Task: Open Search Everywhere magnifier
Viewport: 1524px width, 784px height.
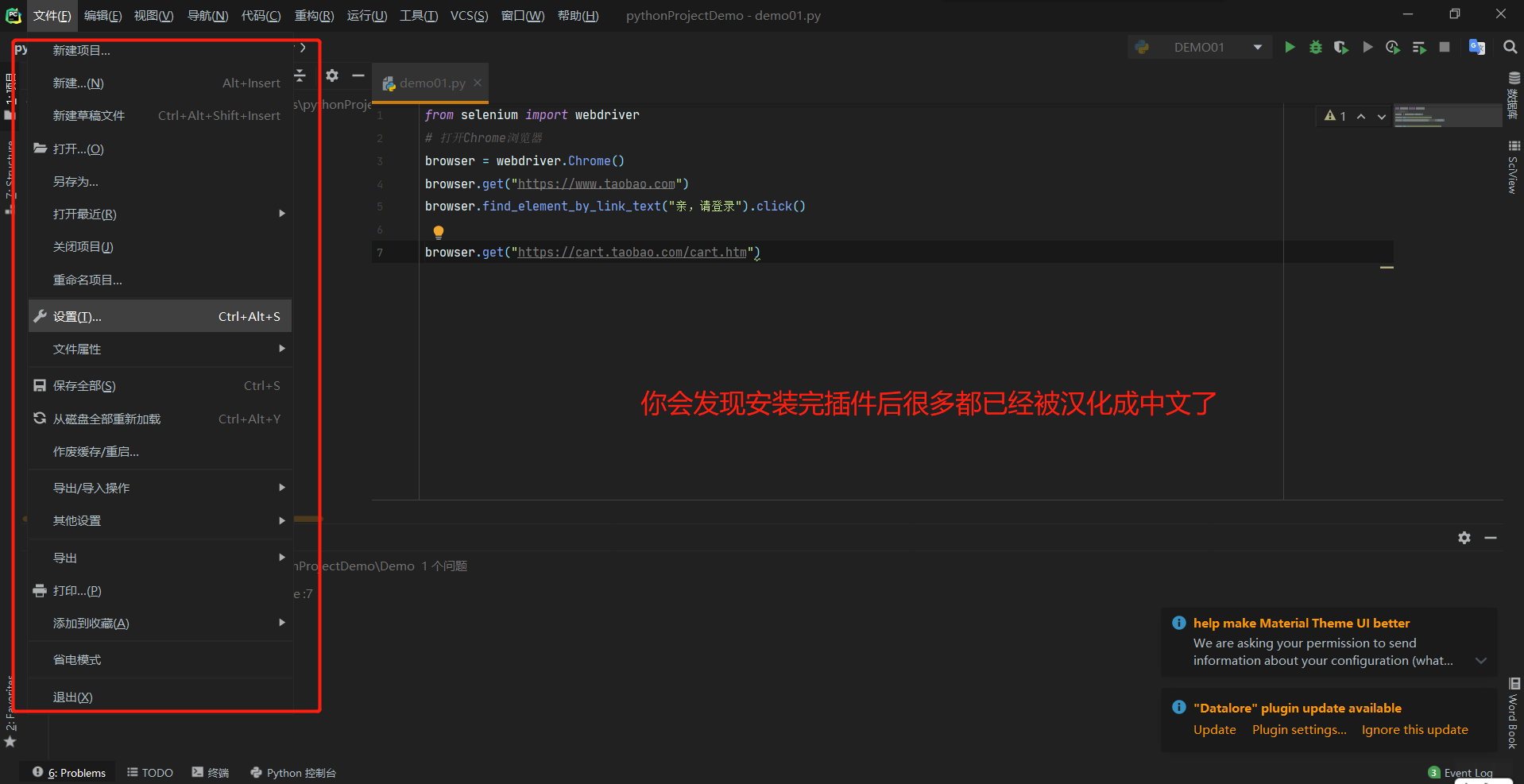Action: click(1510, 48)
